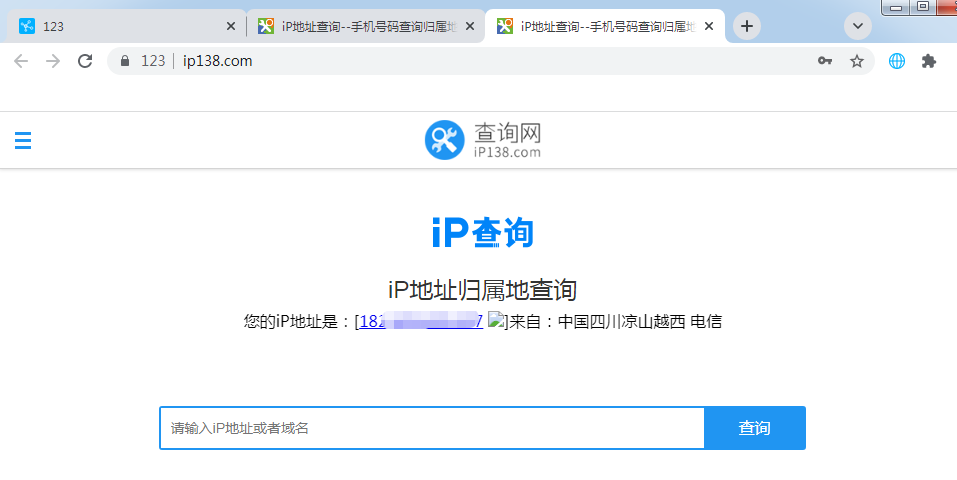The width and height of the screenshot is (957, 480).
Task: Close the active iP地址查询 tab
Action: 709,26
